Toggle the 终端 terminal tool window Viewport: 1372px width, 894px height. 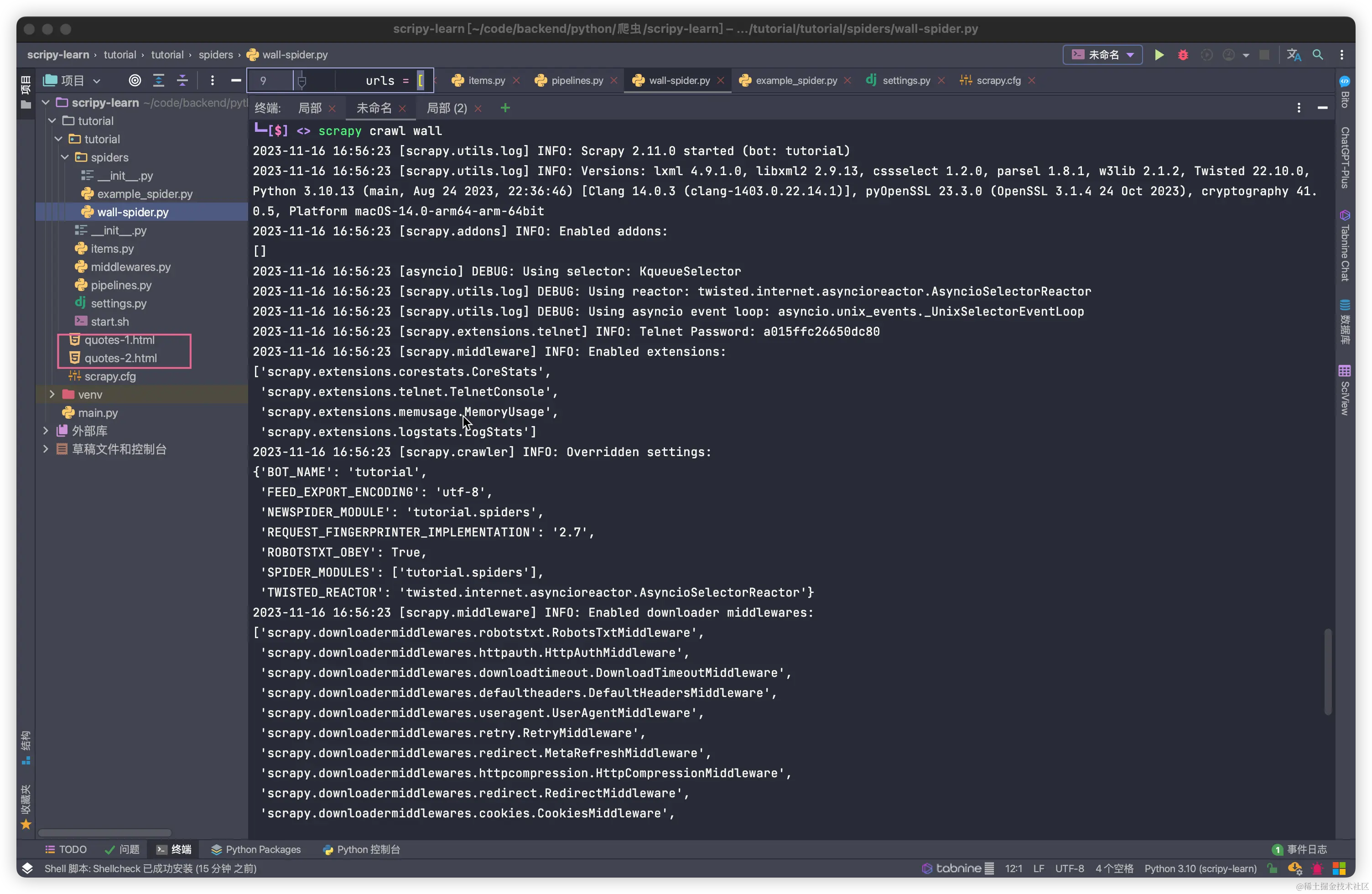(x=174, y=849)
